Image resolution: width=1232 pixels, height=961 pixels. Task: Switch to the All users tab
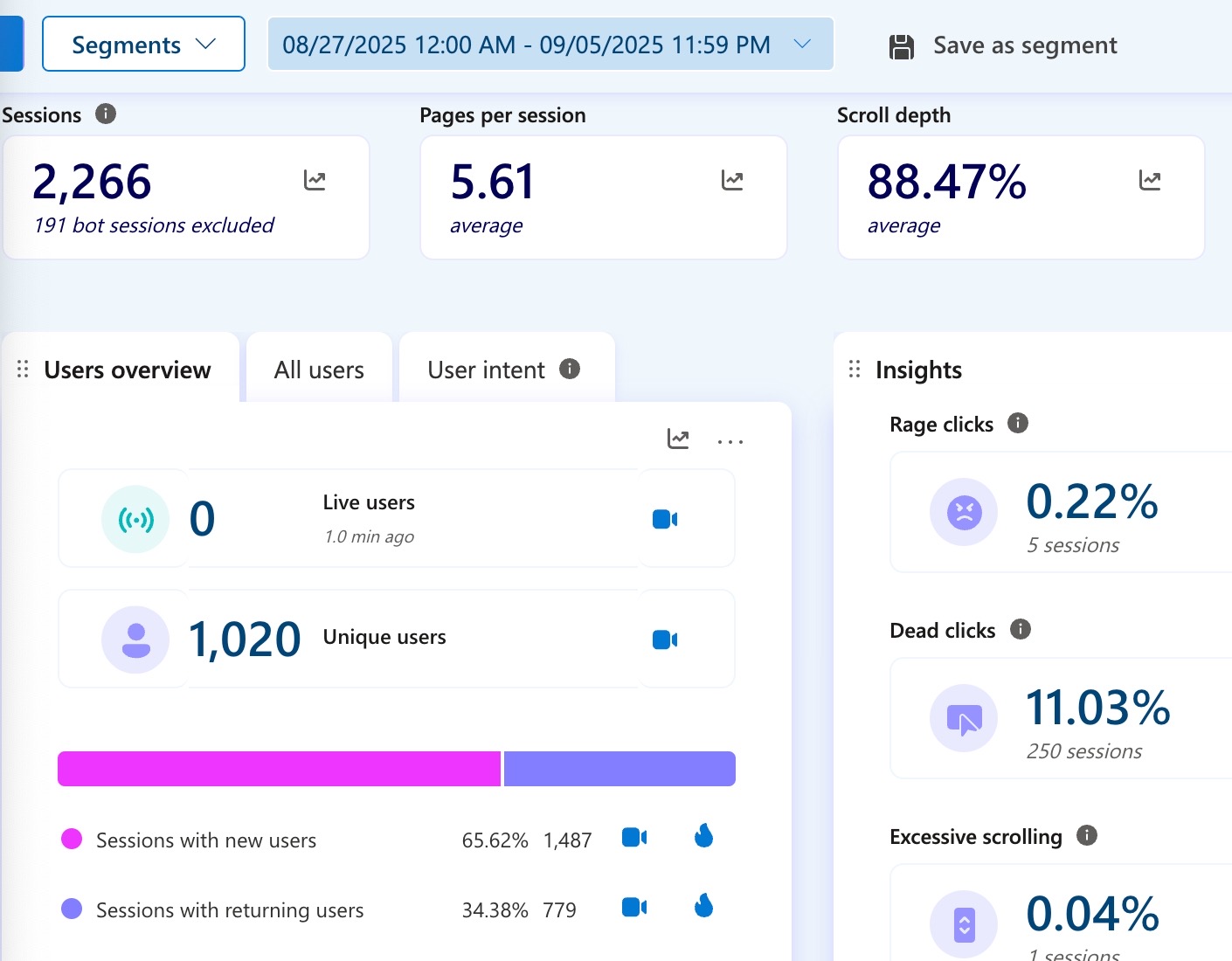319,370
